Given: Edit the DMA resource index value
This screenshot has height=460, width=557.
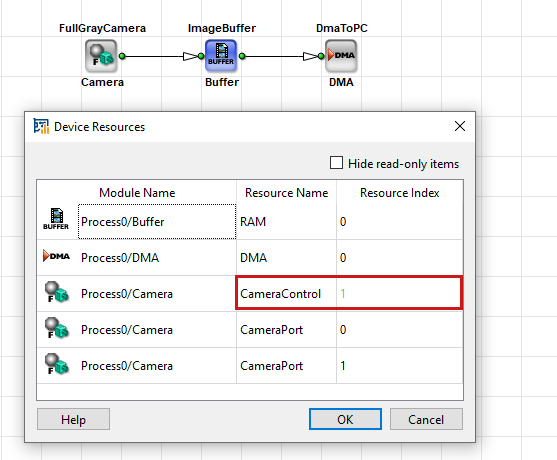Looking at the screenshot, I should coord(400,258).
